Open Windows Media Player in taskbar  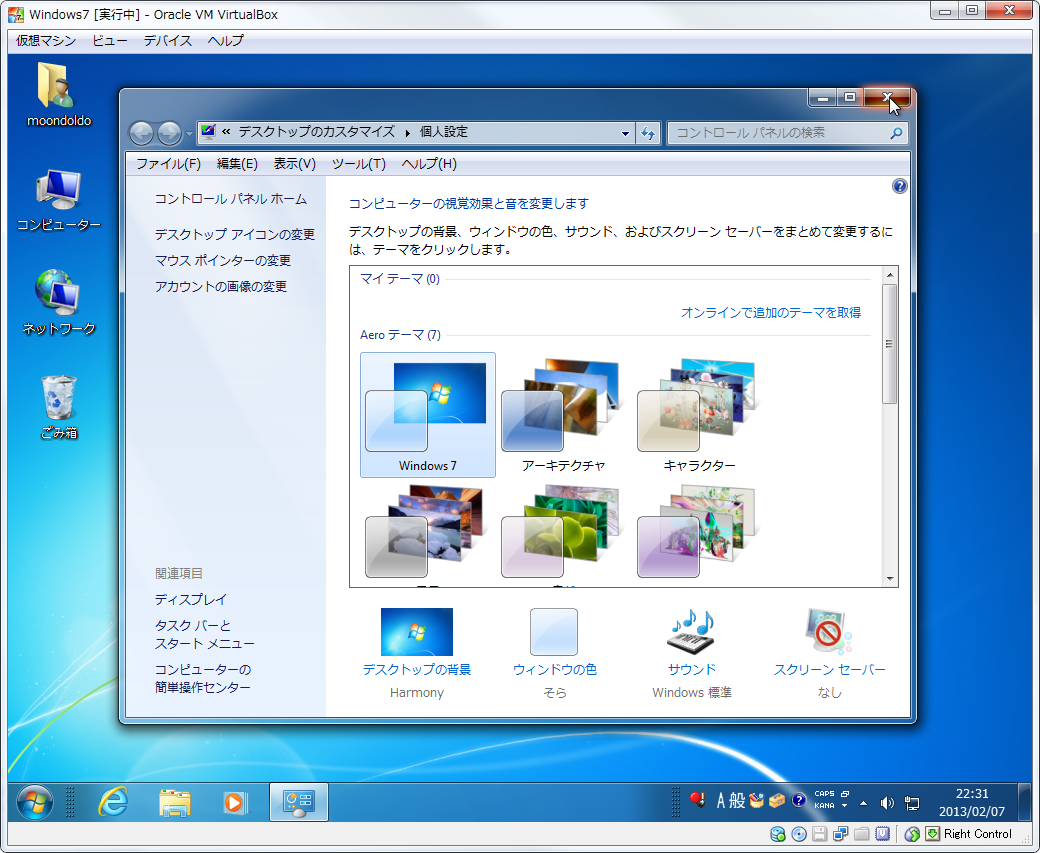point(234,802)
